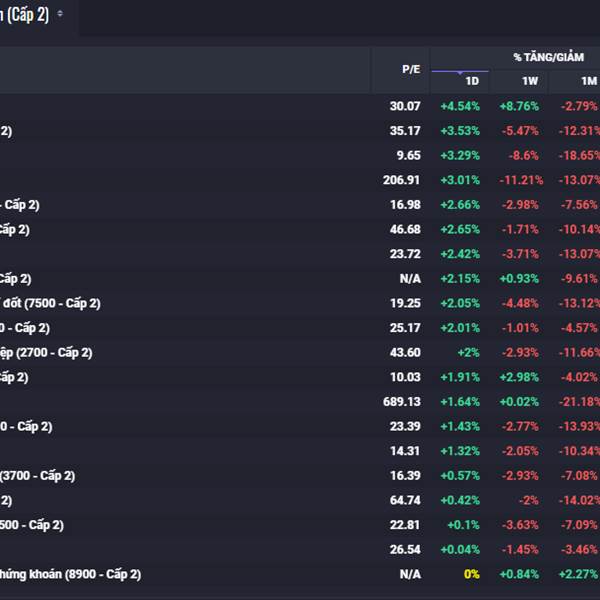
Task: Click the +4.54% 1D value
Action: (x=461, y=106)
